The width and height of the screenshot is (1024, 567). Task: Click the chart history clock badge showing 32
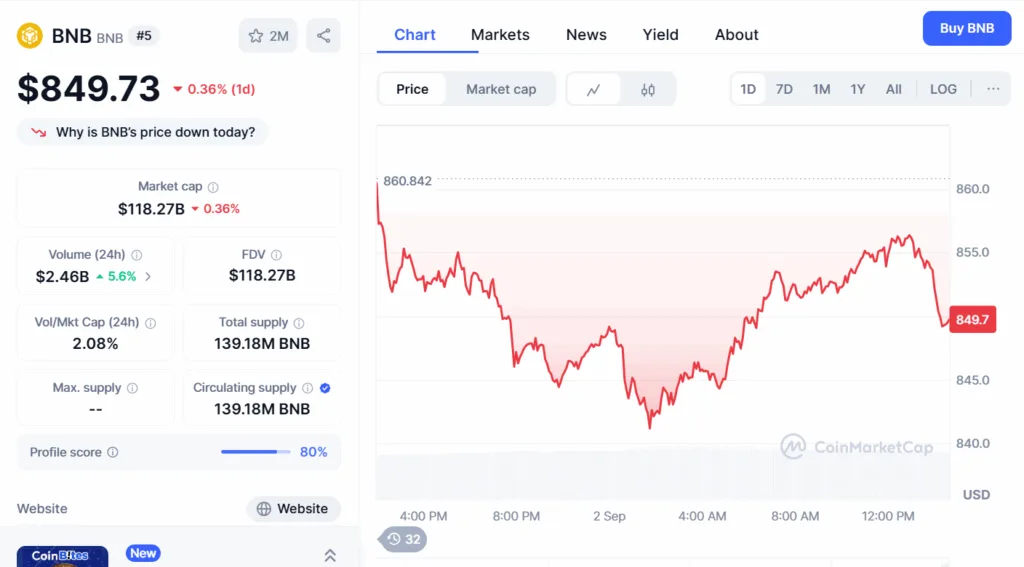tap(404, 539)
